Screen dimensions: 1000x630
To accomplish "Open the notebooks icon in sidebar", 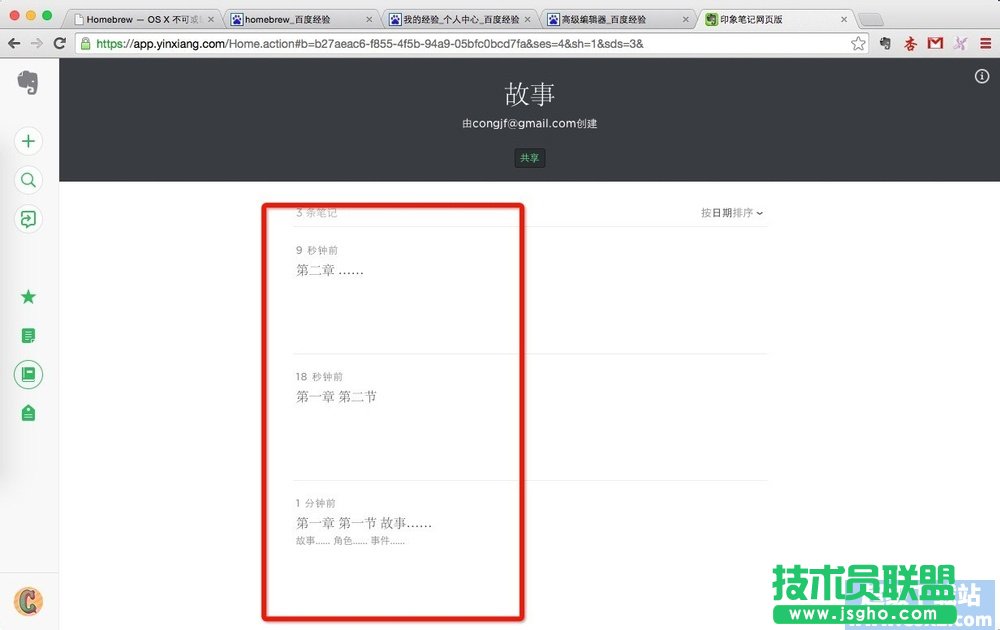I will [x=28, y=374].
